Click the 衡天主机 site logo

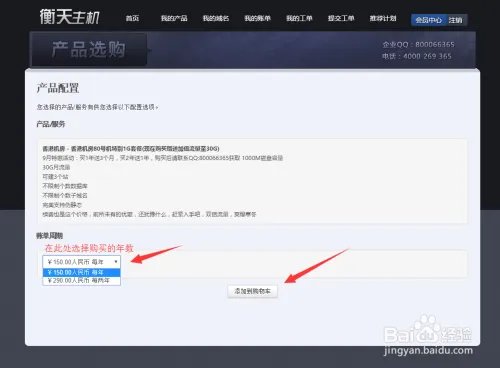pos(70,17)
